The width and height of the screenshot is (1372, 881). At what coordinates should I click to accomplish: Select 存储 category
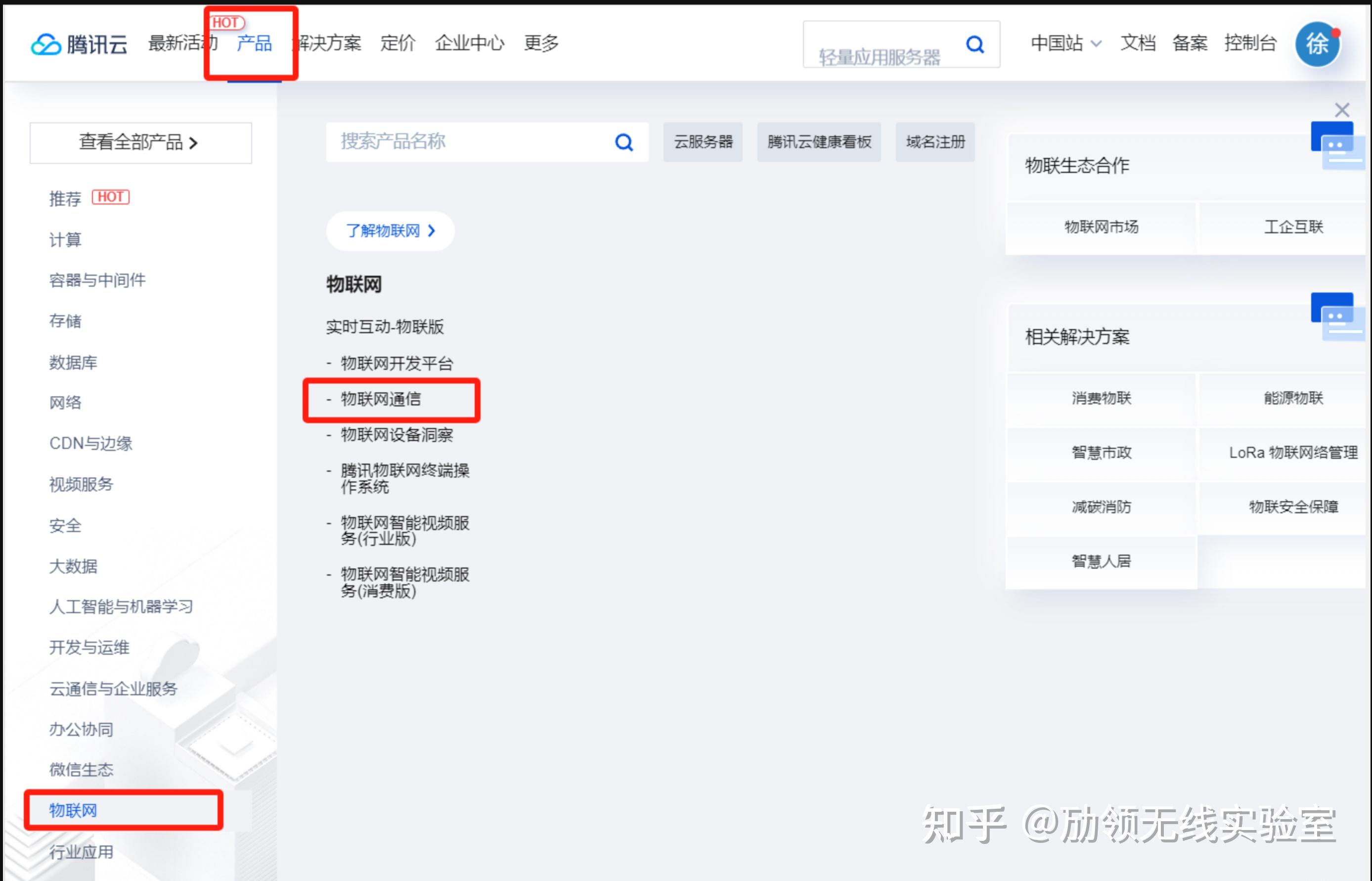pos(65,321)
